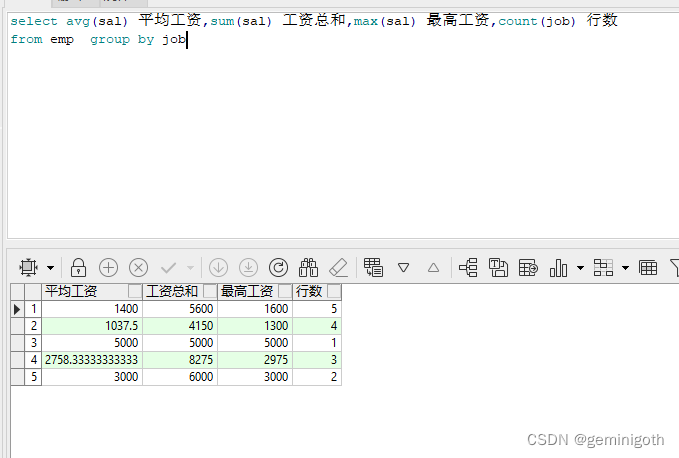Open the dropdown next to checkmark
The height and width of the screenshot is (458, 679).
point(190,268)
